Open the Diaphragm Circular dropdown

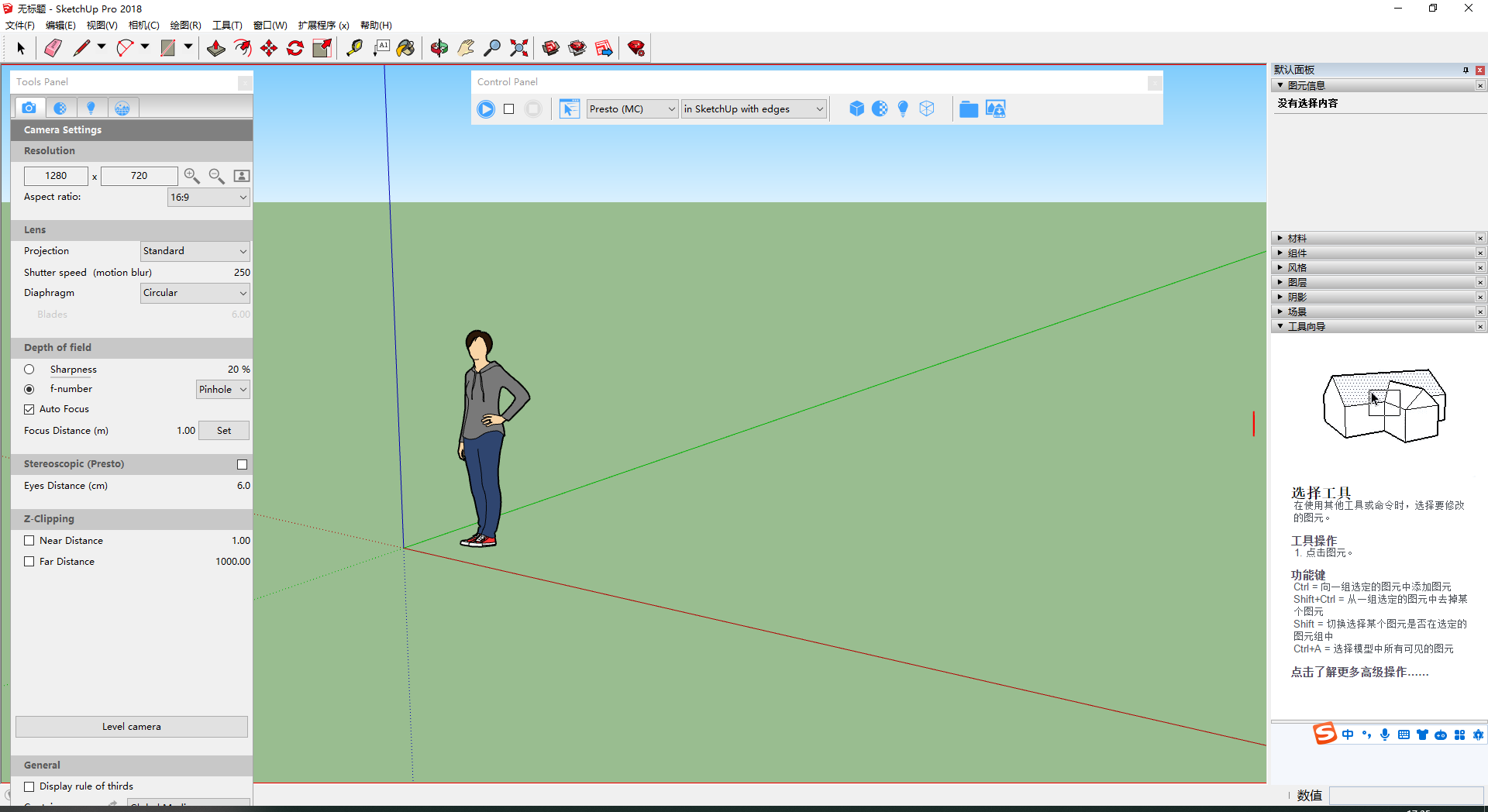(195, 293)
